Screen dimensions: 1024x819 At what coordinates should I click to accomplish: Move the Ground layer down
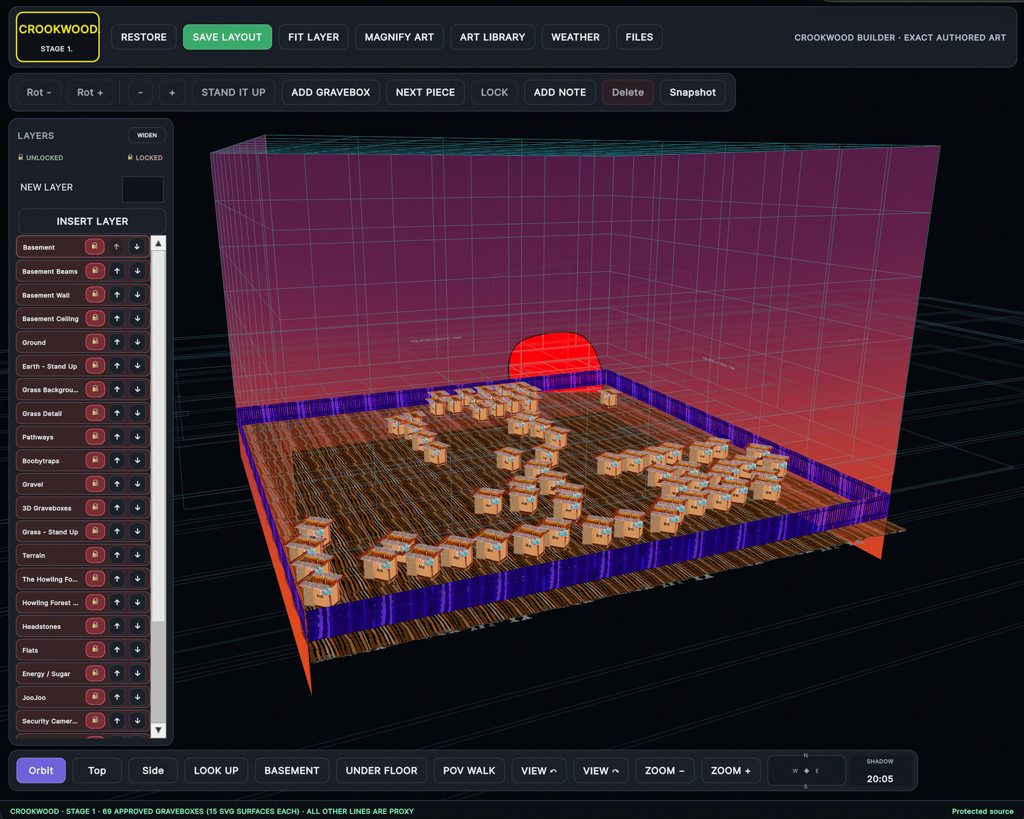137,342
